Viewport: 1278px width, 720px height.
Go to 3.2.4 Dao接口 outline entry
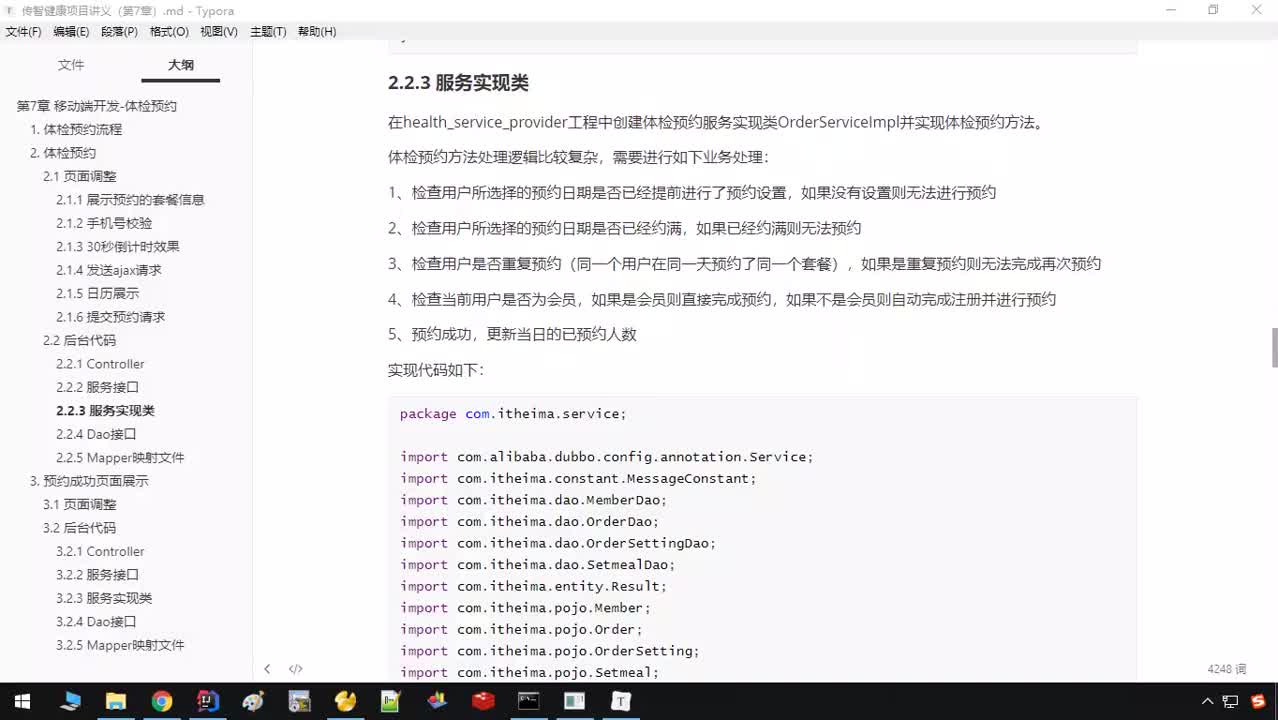pyautogui.click(x=96, y=622)
